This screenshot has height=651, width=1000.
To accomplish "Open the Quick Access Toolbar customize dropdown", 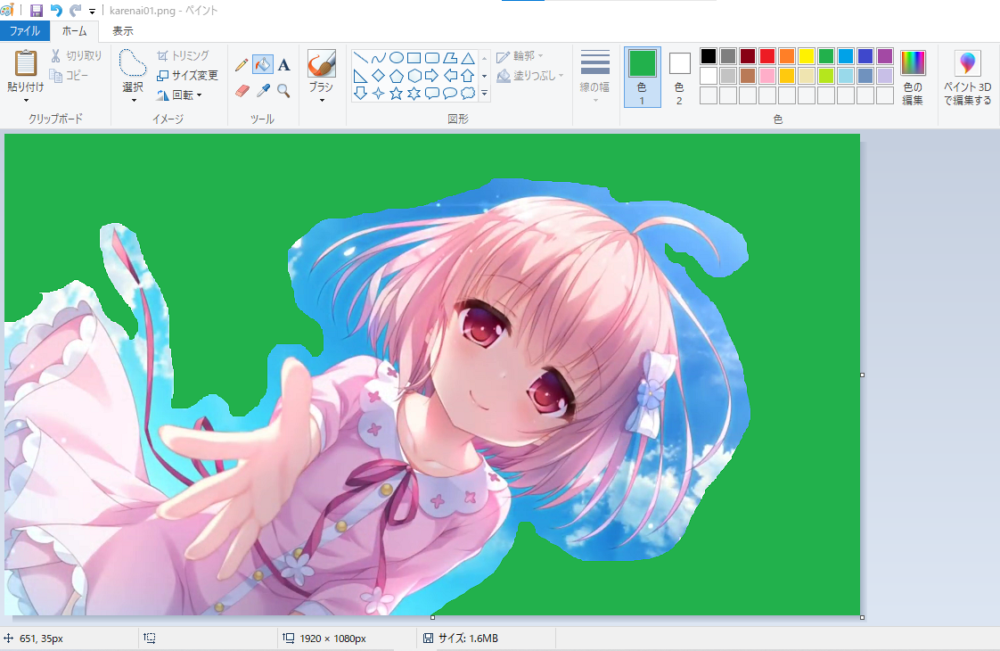I will point(92,11).
